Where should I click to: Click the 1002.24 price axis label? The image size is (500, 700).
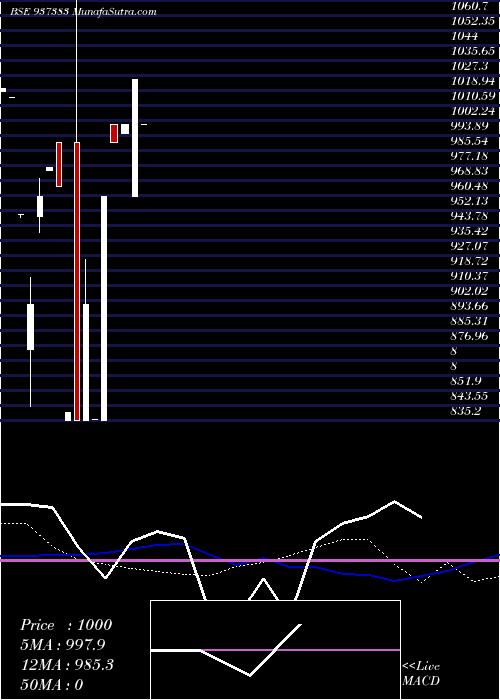point(471,111)
